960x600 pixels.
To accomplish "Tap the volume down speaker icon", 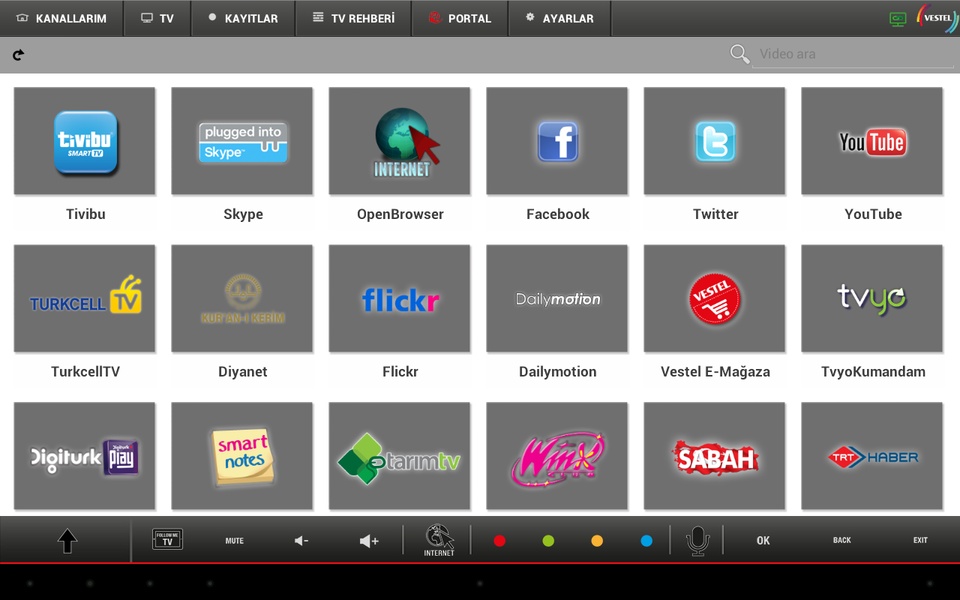I will (301, 541).
